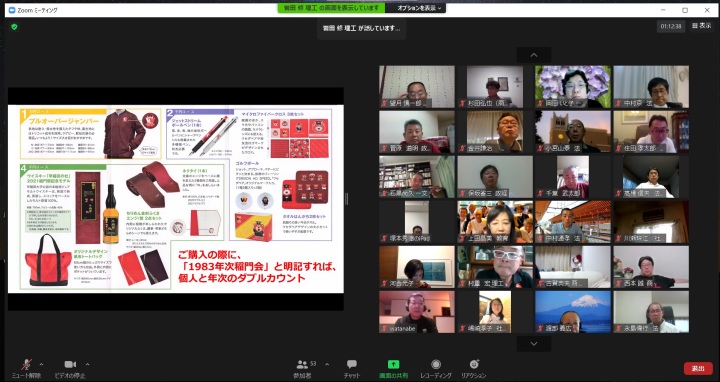The width and height of the screenshot is (720, 382).
Task: Switch layout with the 表示 view button
Action: pyautogui.click(x=702, y=26)
